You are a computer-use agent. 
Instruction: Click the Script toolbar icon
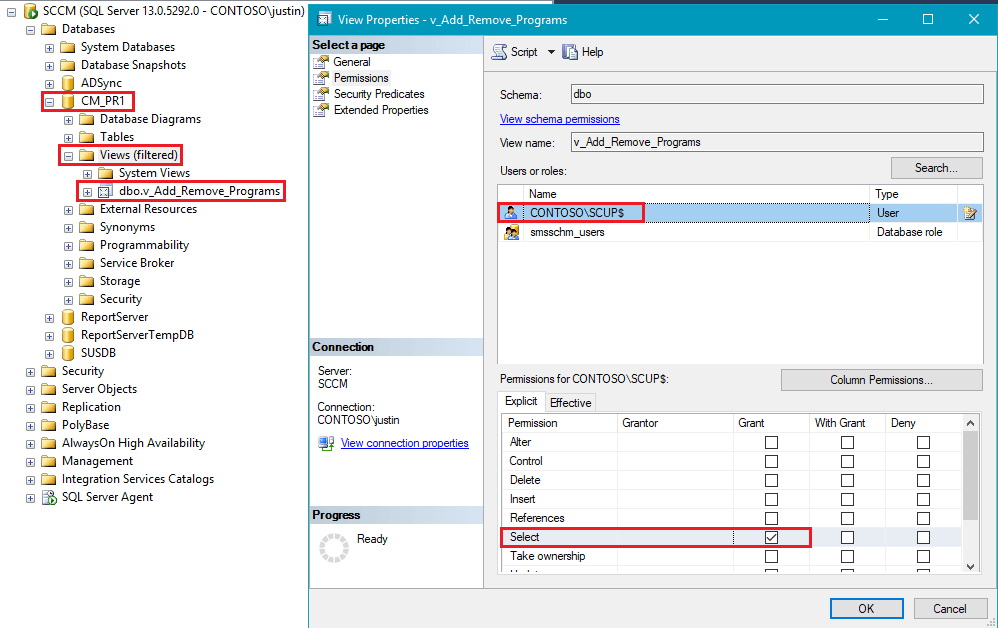(500, 52)
